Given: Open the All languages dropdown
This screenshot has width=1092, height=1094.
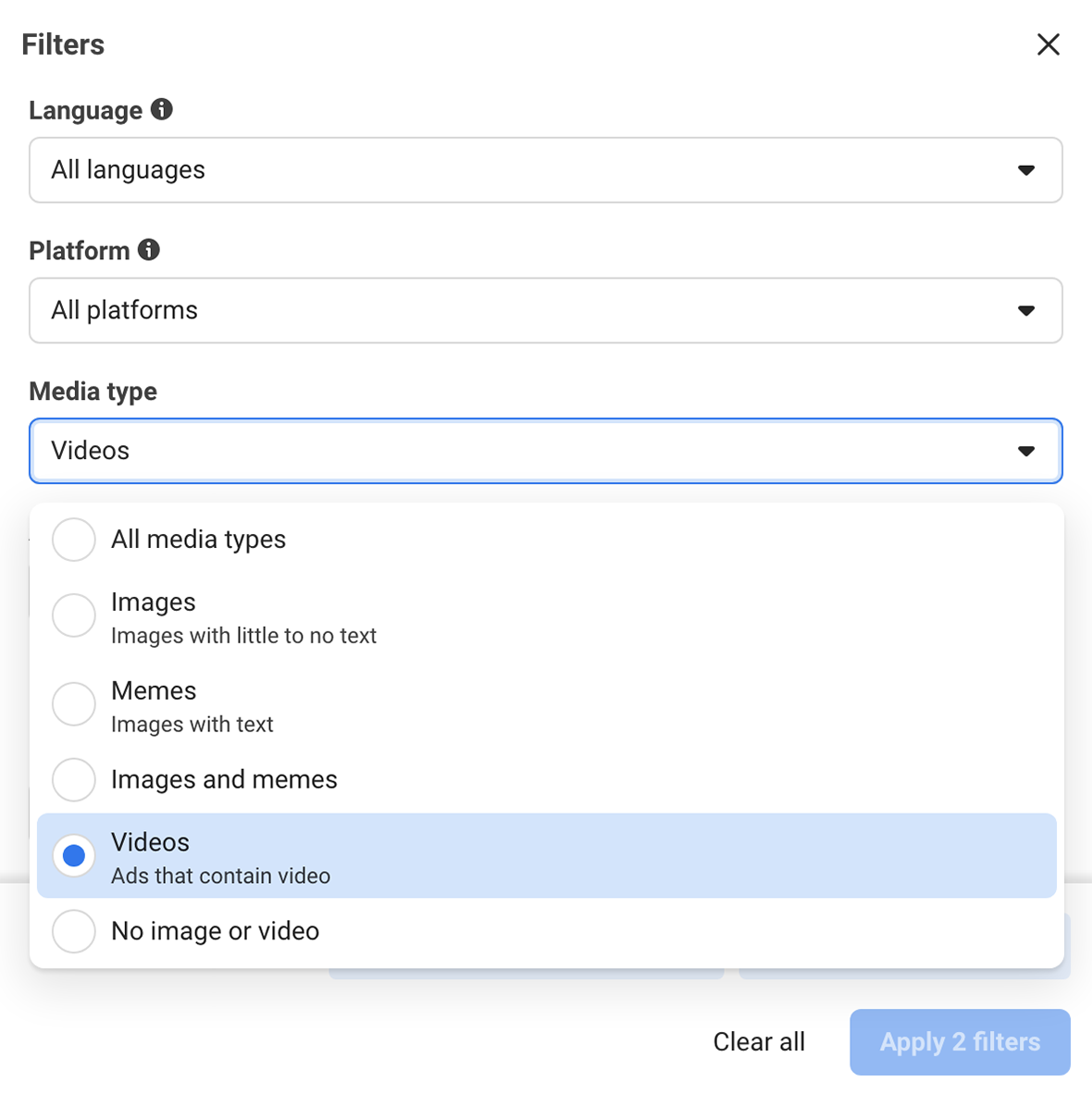Looking at the screenshot, I should point(546,170).
